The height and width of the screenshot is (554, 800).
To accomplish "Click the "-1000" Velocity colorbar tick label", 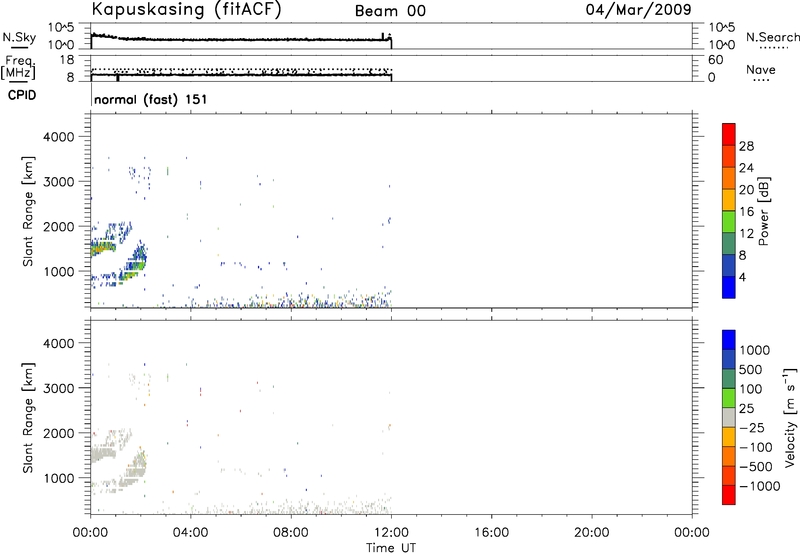I will click(x=760, y=486).
